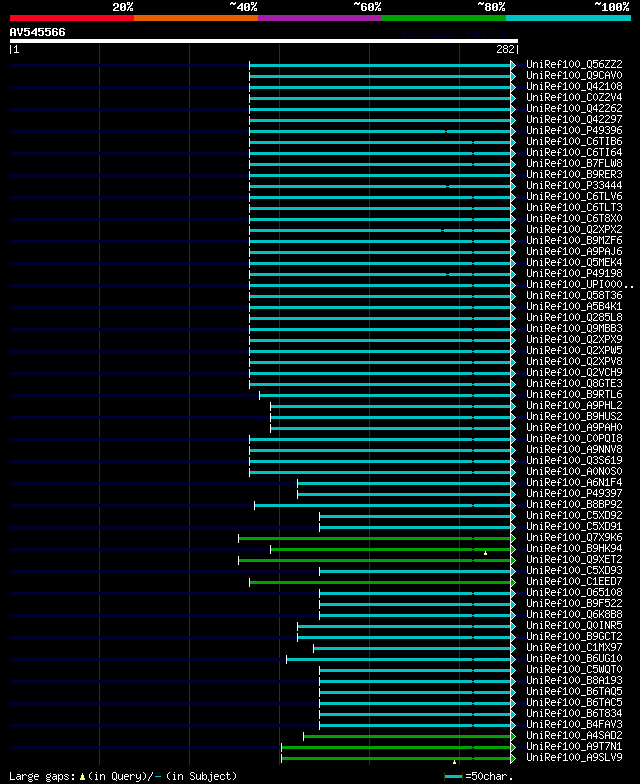Open hit UniRef100_Q42262
The width and height of the screenshot is (640, 784).
(574, 108)
